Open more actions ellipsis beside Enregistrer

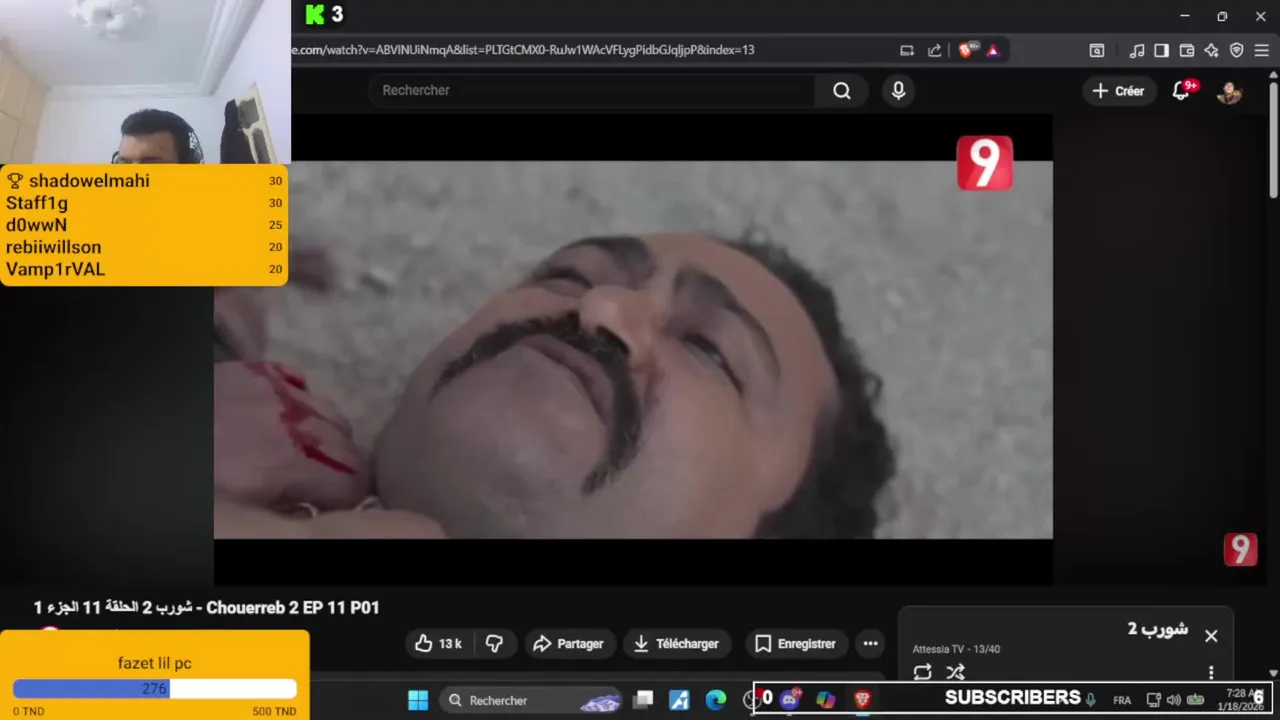tap(870, 644)
